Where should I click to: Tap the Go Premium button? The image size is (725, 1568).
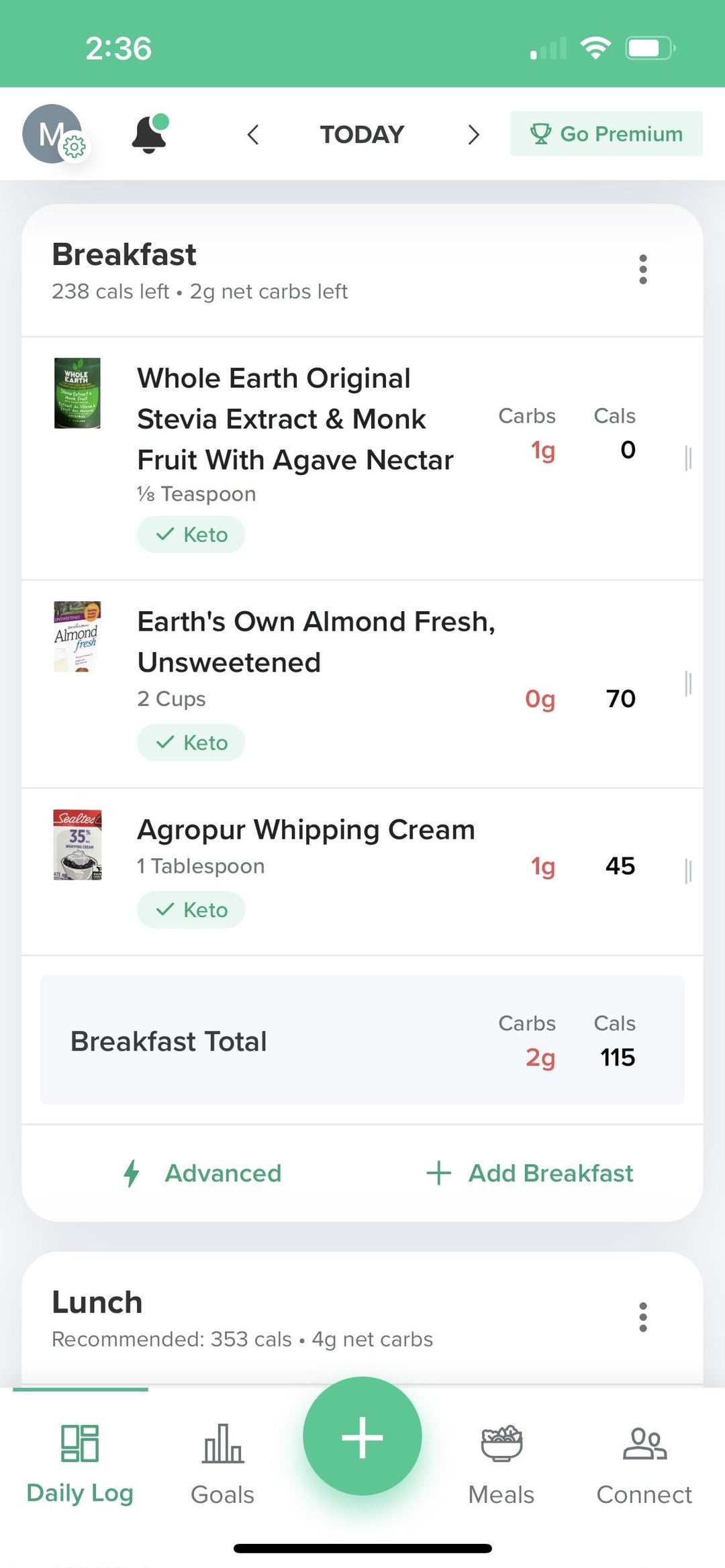coord(606,134)
